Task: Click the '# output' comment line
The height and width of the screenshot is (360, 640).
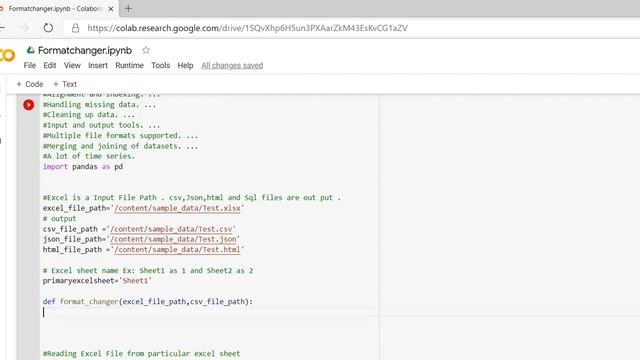Action: coord(60,218)
